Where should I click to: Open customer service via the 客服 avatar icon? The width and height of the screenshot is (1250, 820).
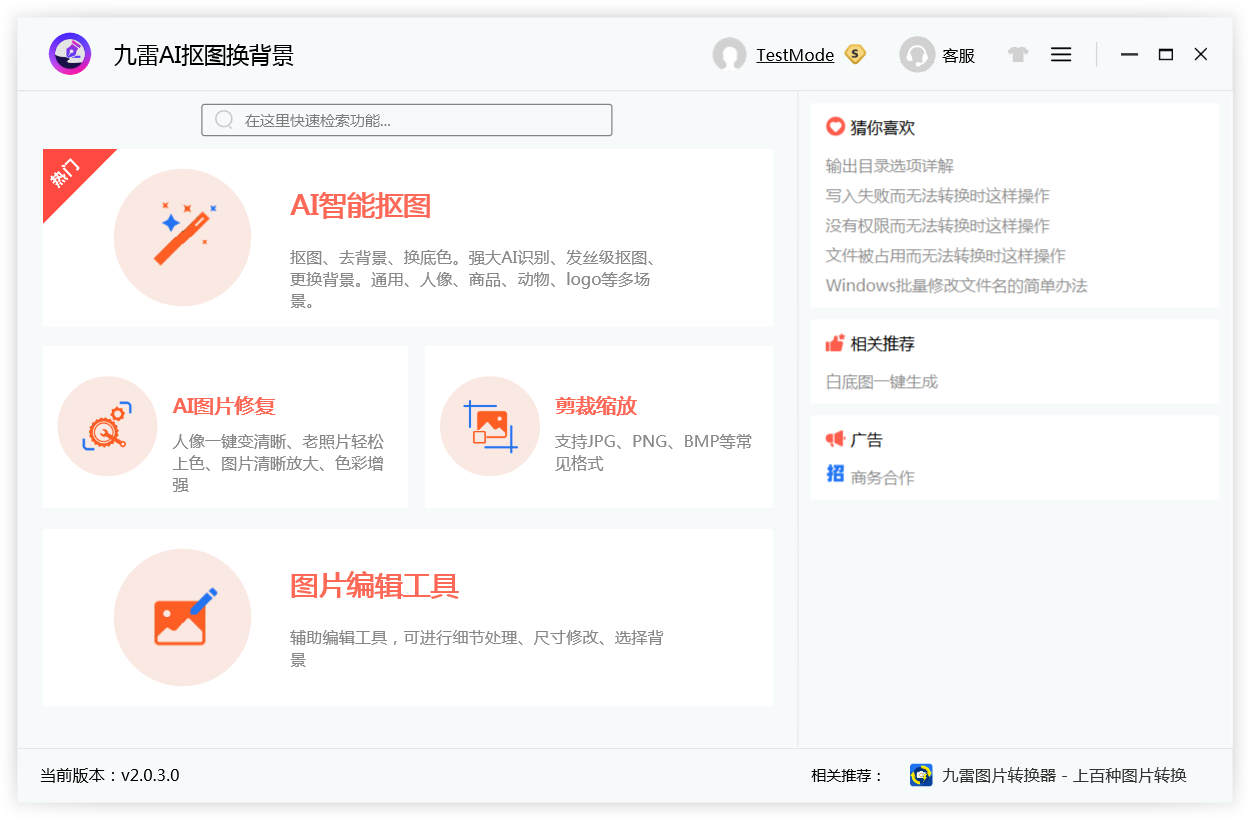tap(917, 55)
